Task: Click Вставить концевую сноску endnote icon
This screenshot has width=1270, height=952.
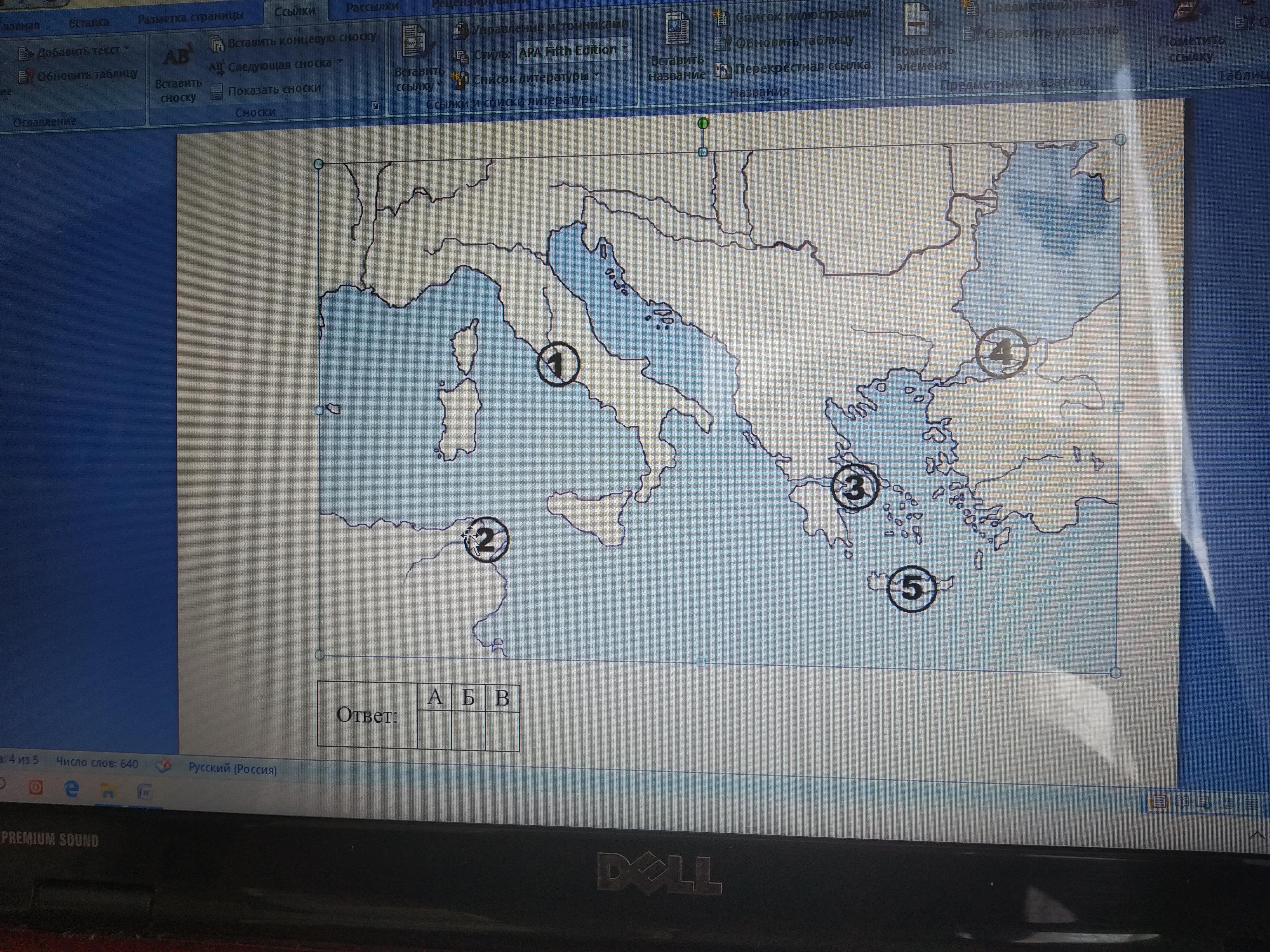Action: pos(217,43)
